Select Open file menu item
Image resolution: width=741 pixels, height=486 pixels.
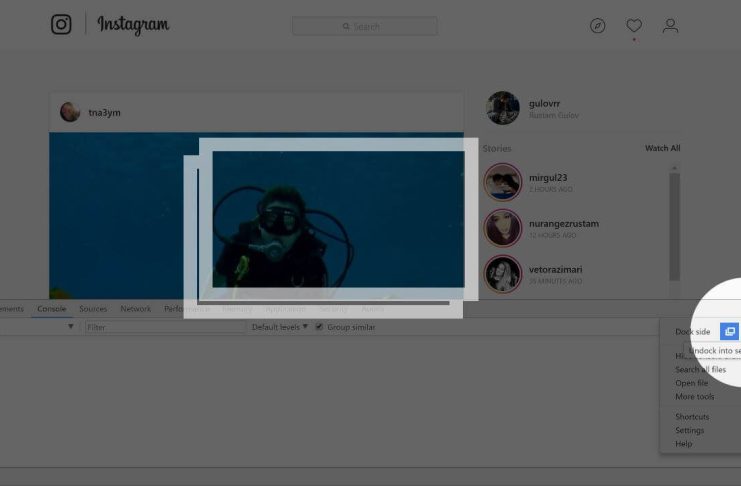pos(691,383)
